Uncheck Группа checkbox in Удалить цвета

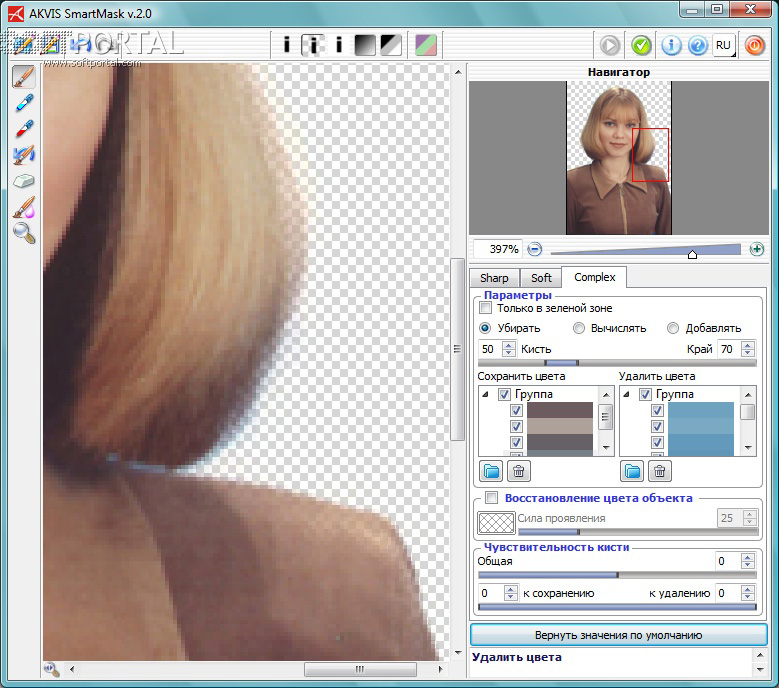tap(645, 394)
